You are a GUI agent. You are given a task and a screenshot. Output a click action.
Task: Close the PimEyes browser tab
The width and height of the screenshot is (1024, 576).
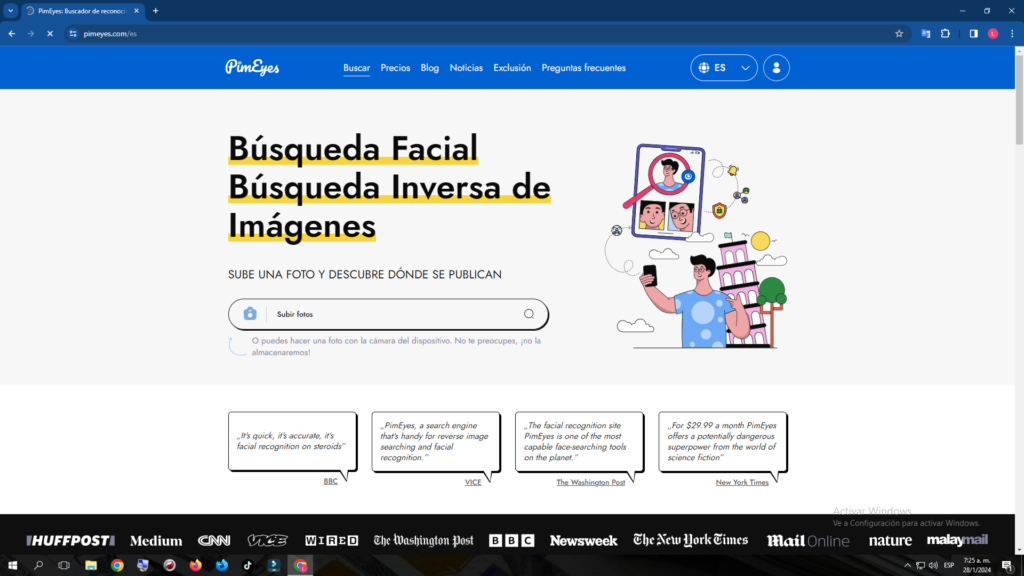click(136, 11)
